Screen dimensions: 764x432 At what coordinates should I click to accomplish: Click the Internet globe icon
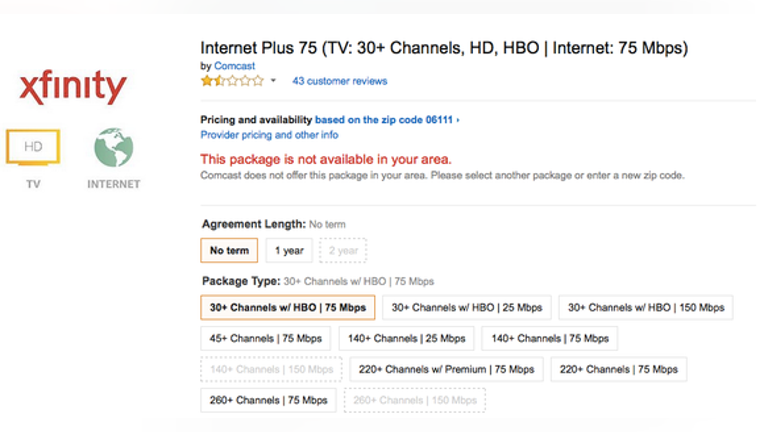pos(114,148)
